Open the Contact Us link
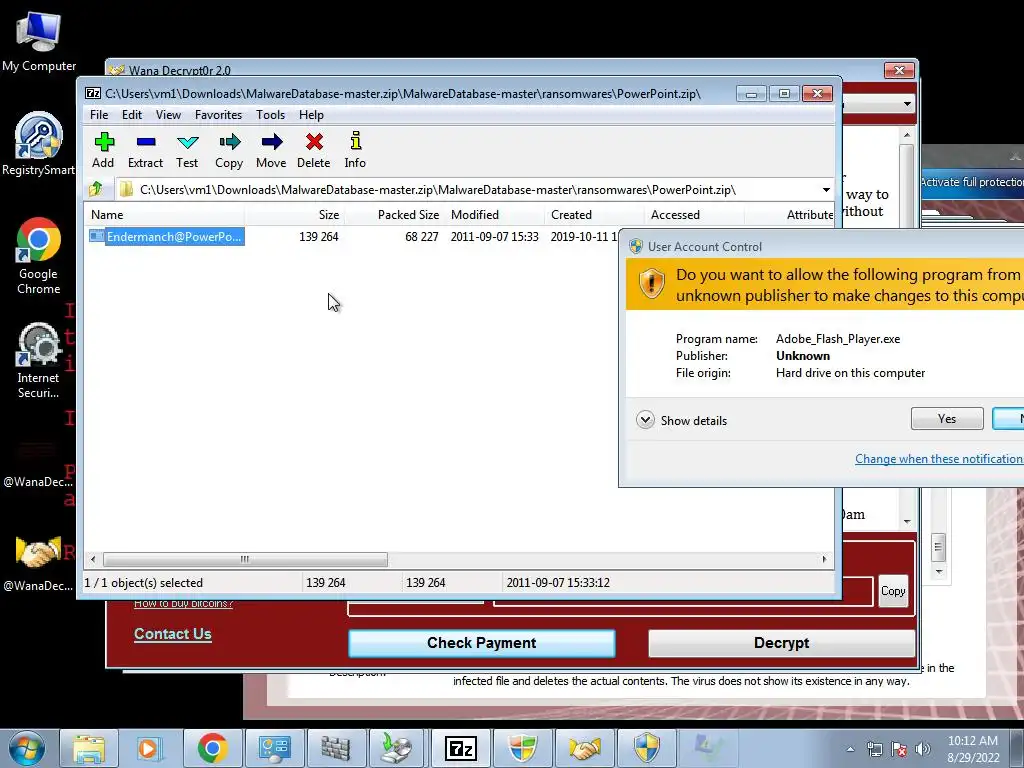 pos(172,634)
